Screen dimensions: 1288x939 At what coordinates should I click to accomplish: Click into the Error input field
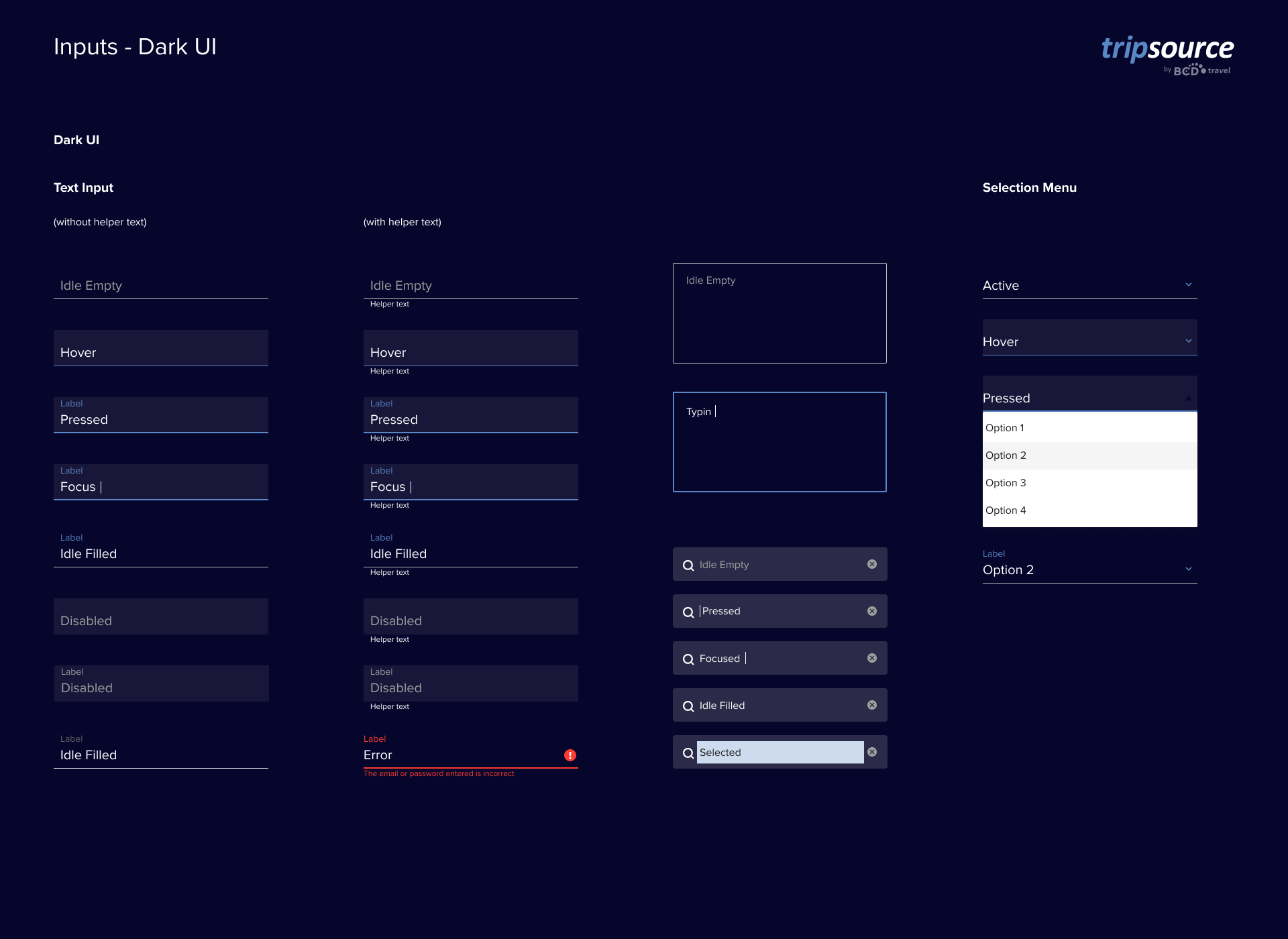click(x=456, y=755)
